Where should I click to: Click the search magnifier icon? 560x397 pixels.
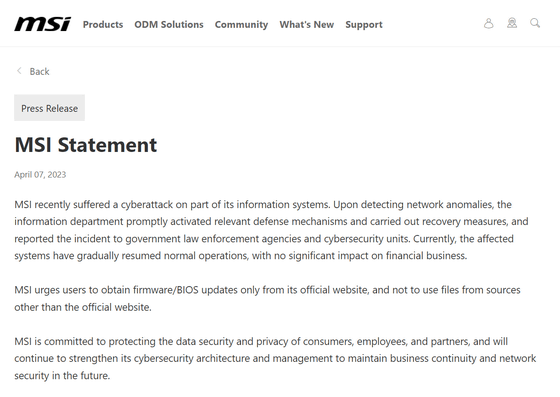point(535,23)
